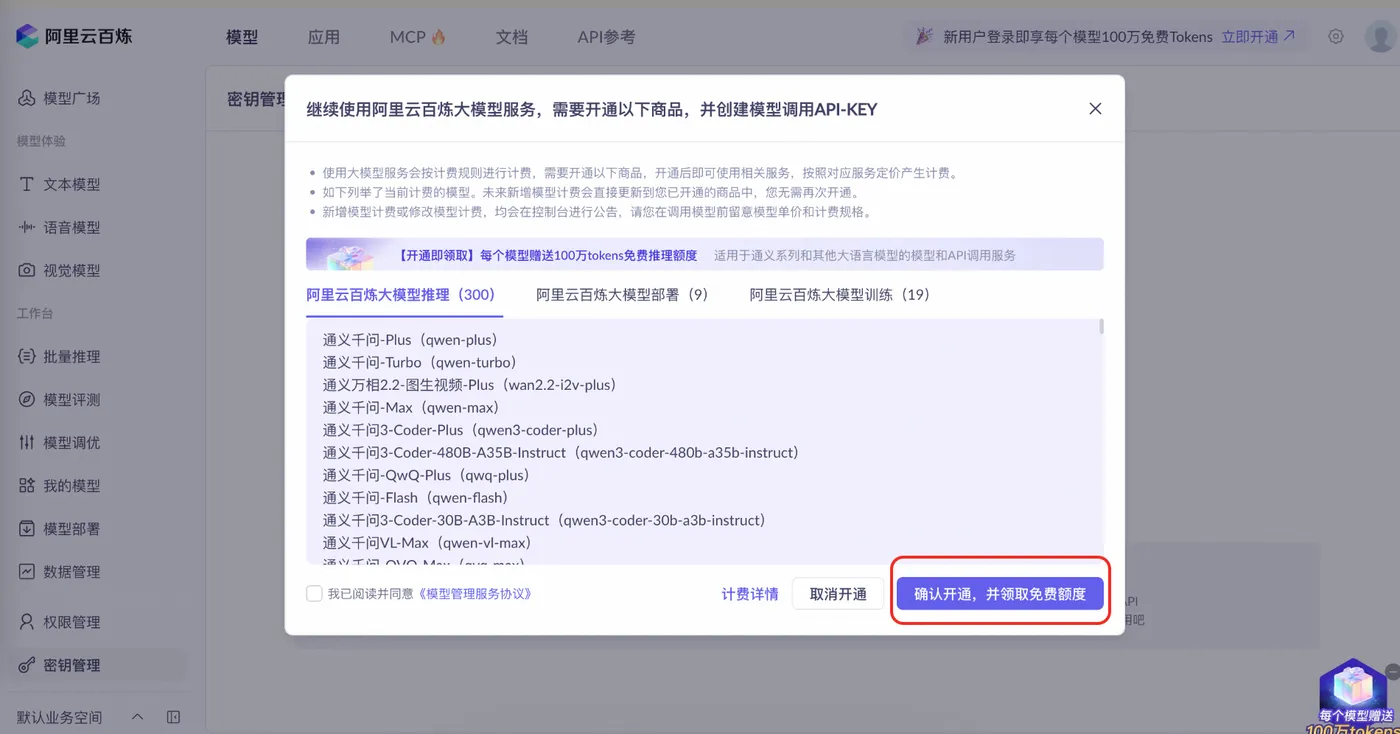Open the 计费详情 link
This screenshot has height=734, width=1400.
(750, 593)
